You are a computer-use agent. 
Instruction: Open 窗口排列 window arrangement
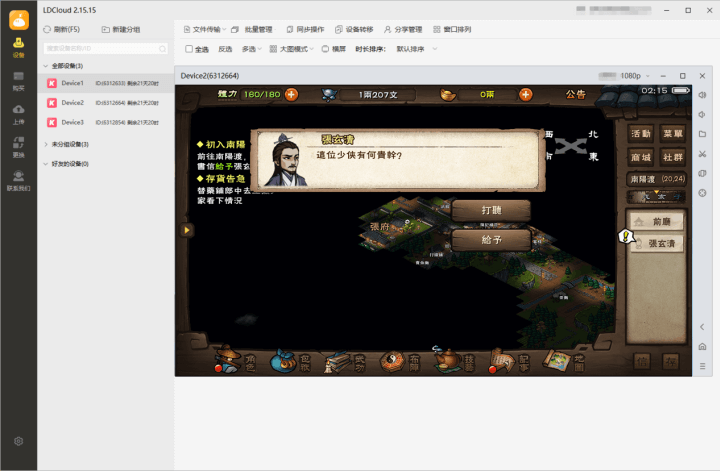pyautogui.click(x=452, y=29)
